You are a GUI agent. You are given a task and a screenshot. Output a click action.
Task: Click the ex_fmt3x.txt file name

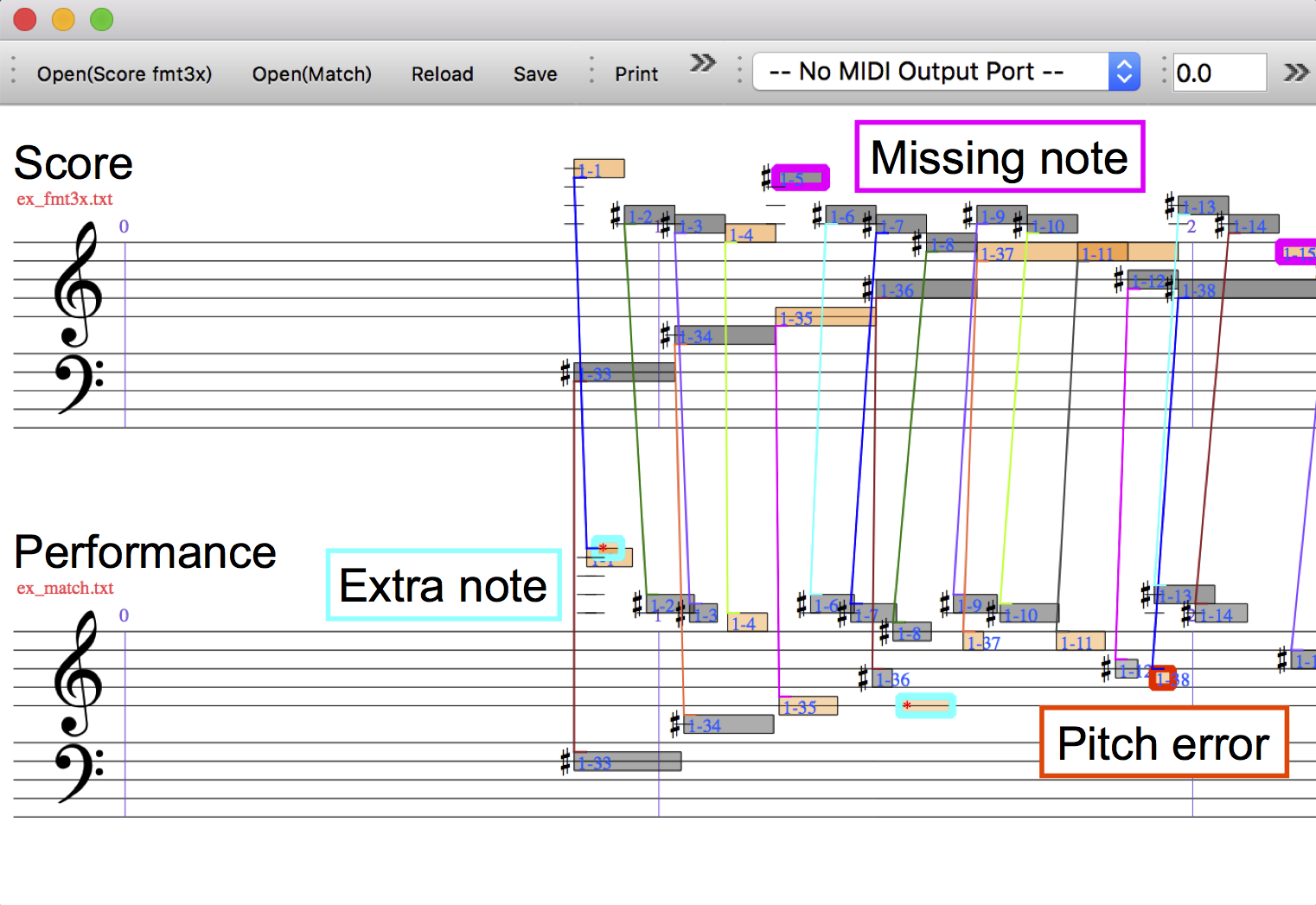pos(65,199)
